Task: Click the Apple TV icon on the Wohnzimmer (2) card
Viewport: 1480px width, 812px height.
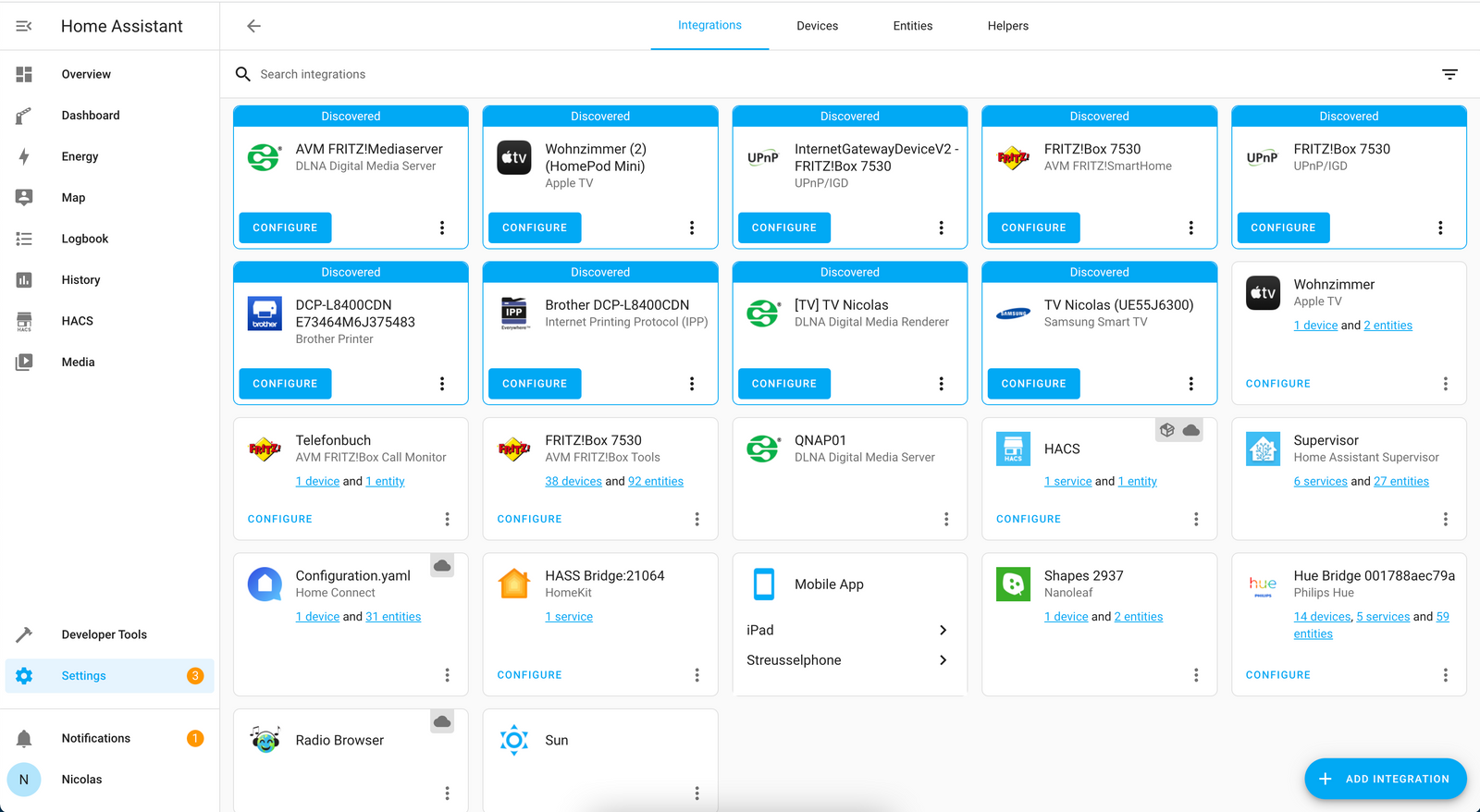Action: [x=514, y=157]
